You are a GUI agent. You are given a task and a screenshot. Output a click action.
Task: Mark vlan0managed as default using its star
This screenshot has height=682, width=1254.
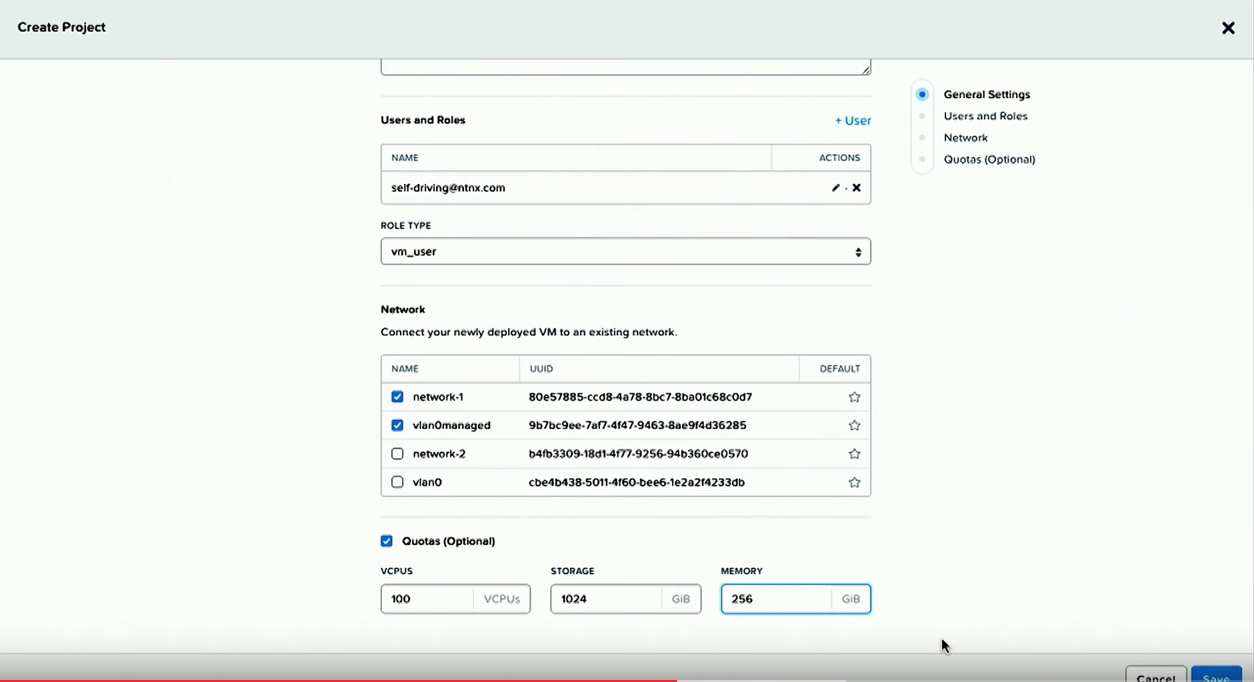854,425
